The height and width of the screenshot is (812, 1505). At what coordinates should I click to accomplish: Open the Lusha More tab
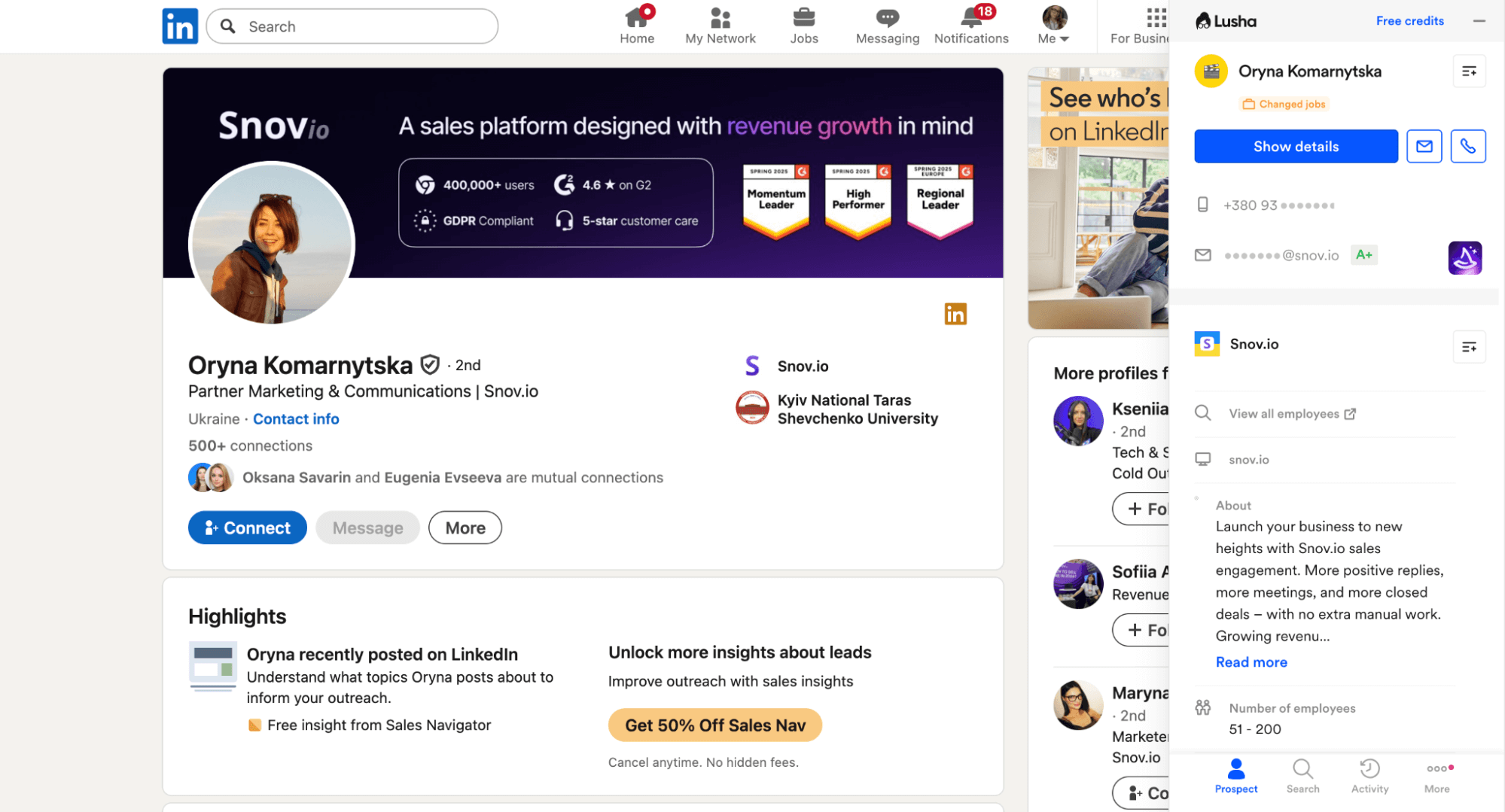click(1436, 776)
